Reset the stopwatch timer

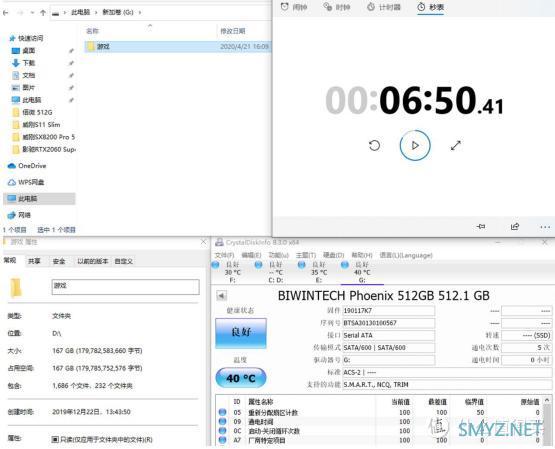coord(374,145)
